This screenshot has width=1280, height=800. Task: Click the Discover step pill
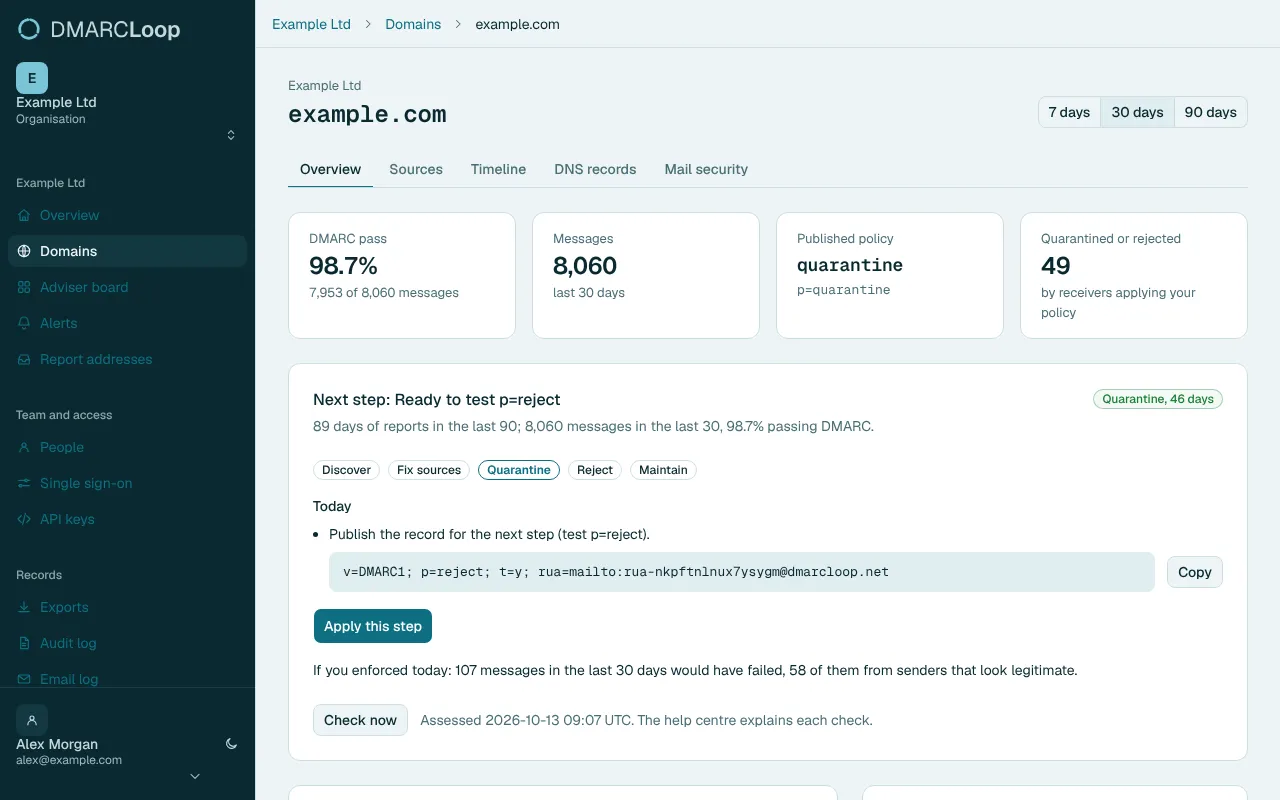point(346,470)
